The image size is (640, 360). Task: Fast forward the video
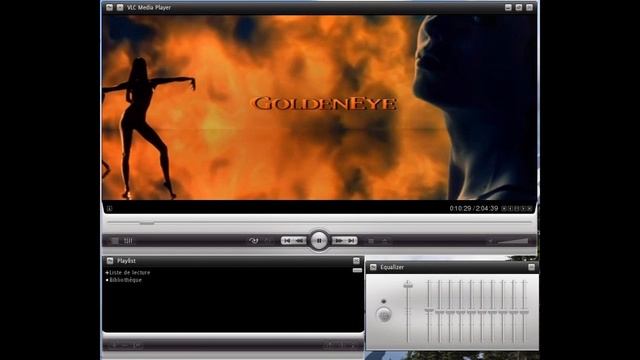(x=338, y=241)
